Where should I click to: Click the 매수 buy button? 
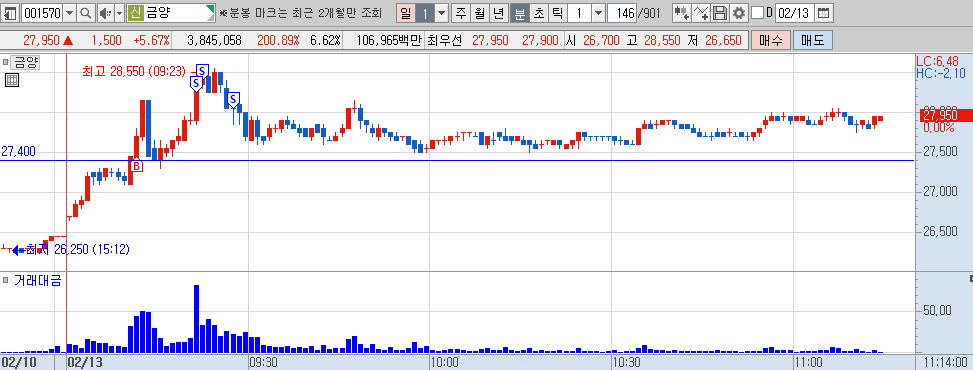[x=771, y=40]
